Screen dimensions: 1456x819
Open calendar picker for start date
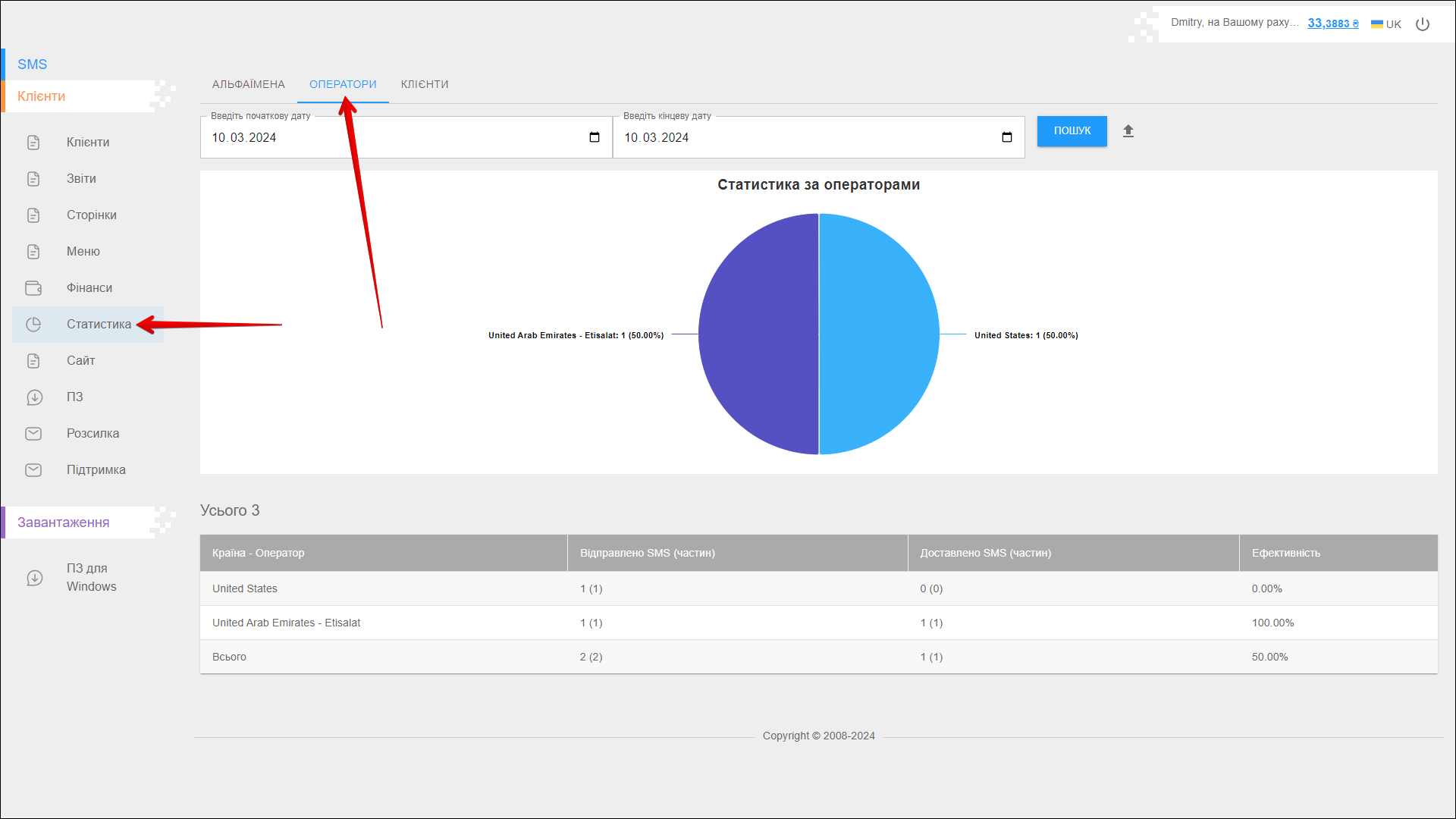point(595,137)
